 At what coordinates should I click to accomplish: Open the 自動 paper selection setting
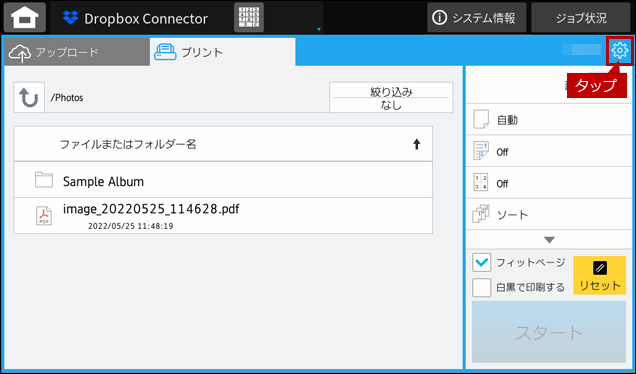549,120
